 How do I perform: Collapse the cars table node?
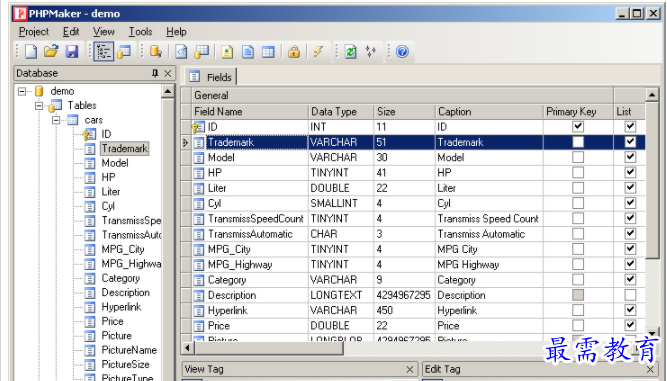point(56,120)
